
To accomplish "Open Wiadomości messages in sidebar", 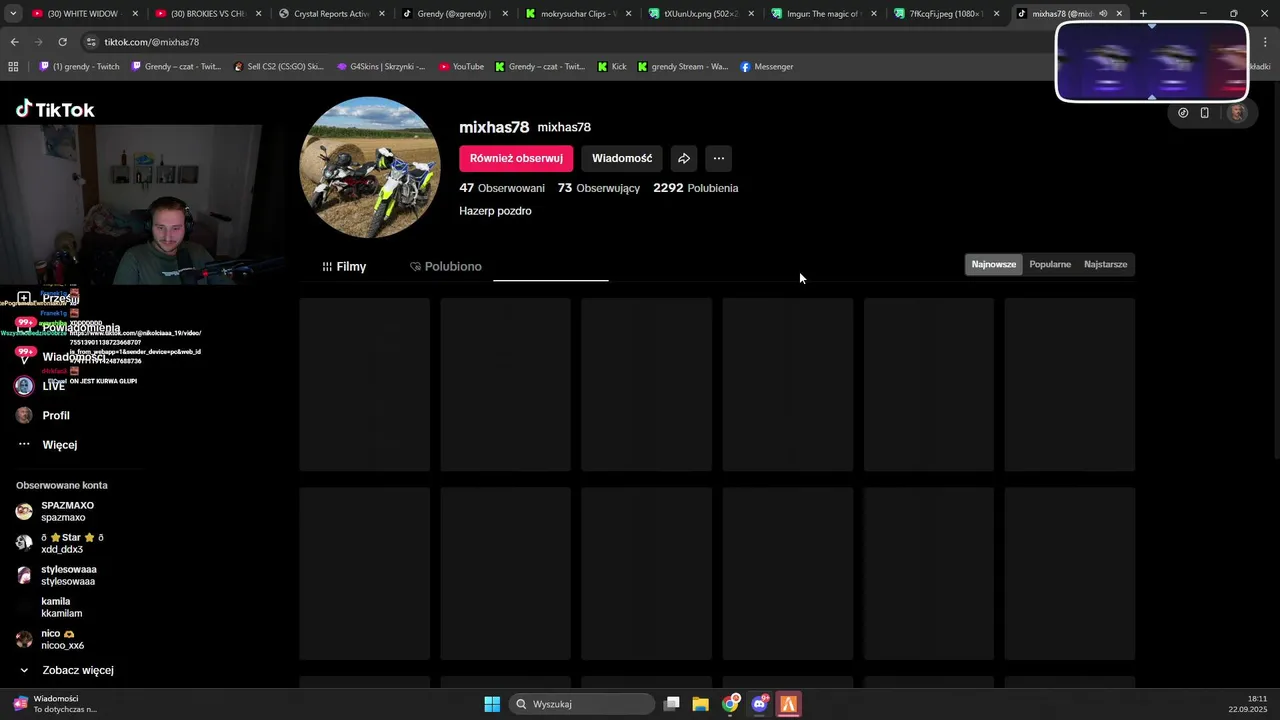I will pos(60,356).
